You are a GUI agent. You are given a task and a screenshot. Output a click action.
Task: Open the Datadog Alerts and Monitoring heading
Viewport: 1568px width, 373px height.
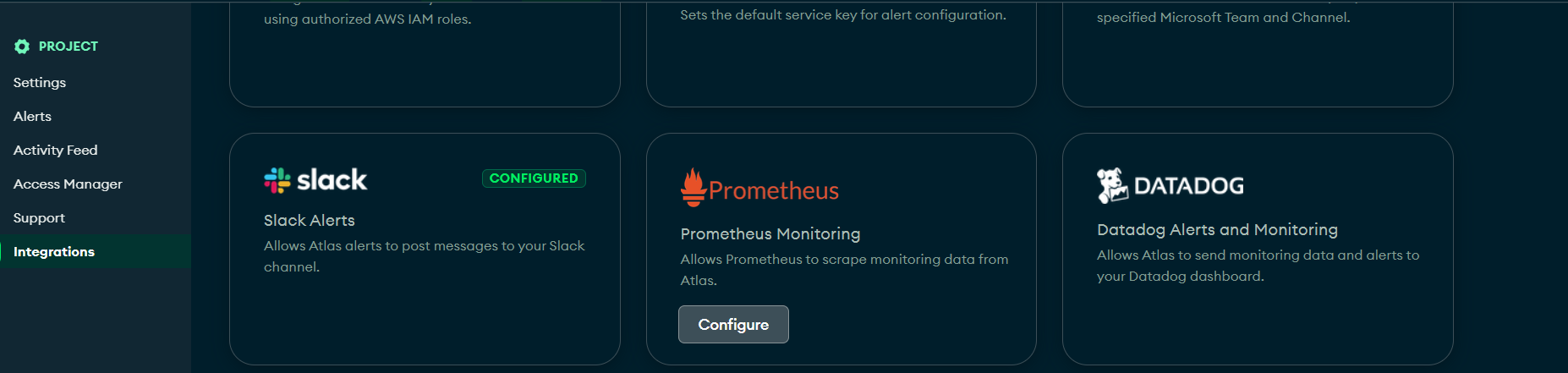point(1217,229)
